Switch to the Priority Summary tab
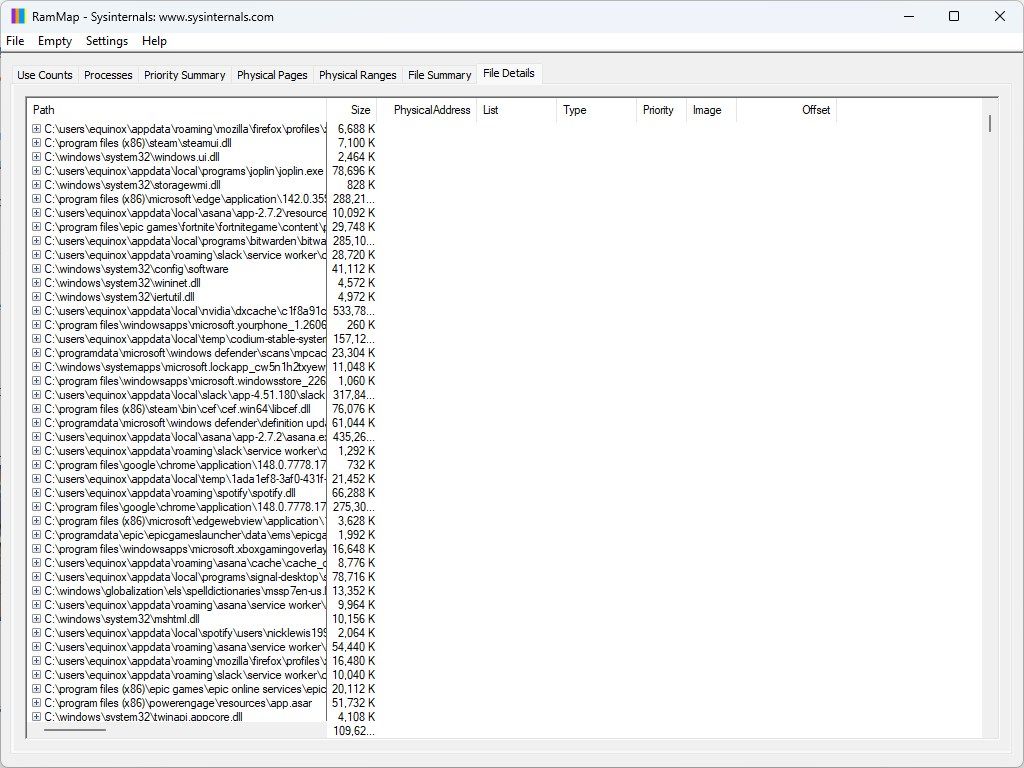Screen dimensions: 1024x768 (184, 75)
